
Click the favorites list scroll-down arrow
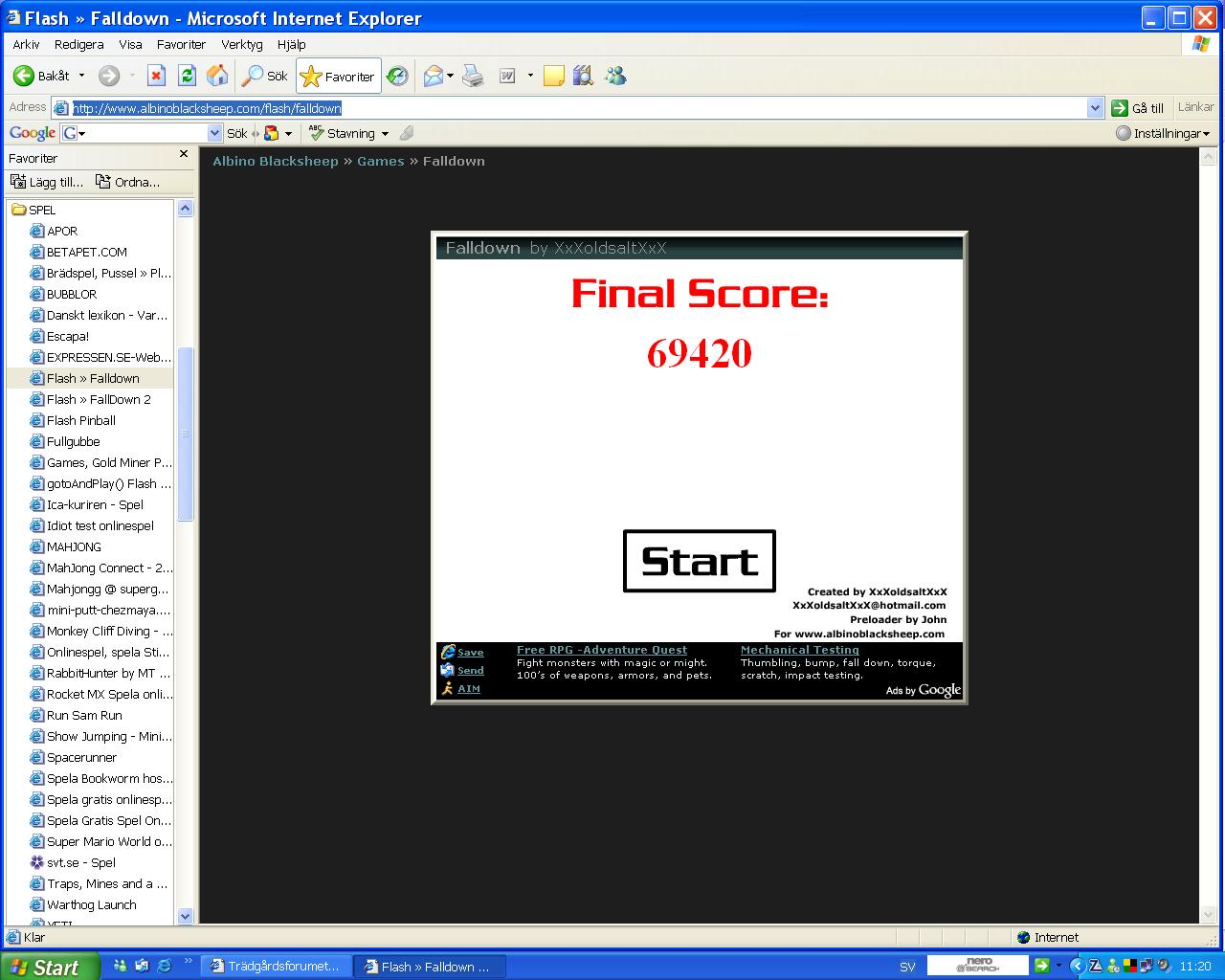click(x=185, y=915)
